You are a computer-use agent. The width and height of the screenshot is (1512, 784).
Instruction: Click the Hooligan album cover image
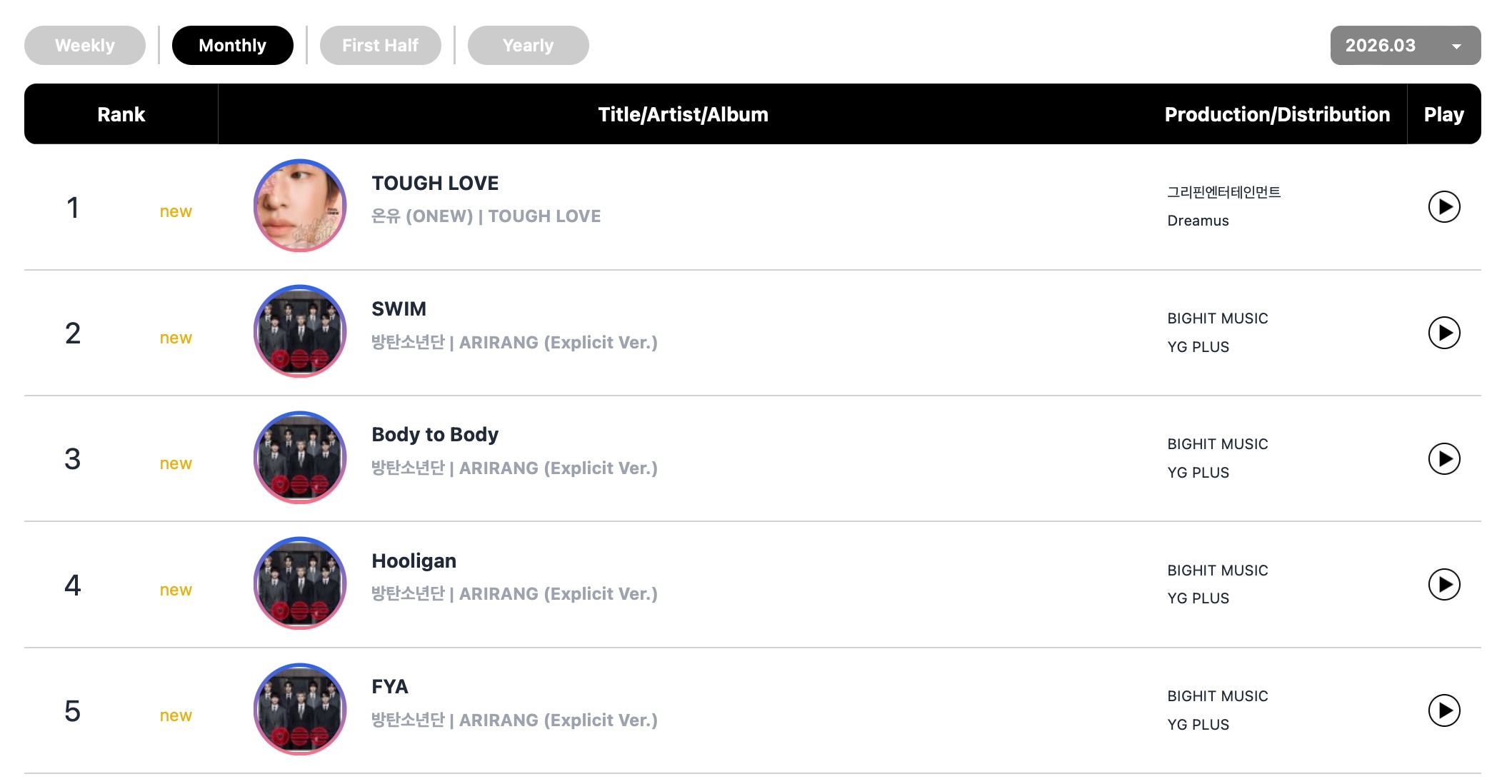[300, 583]
